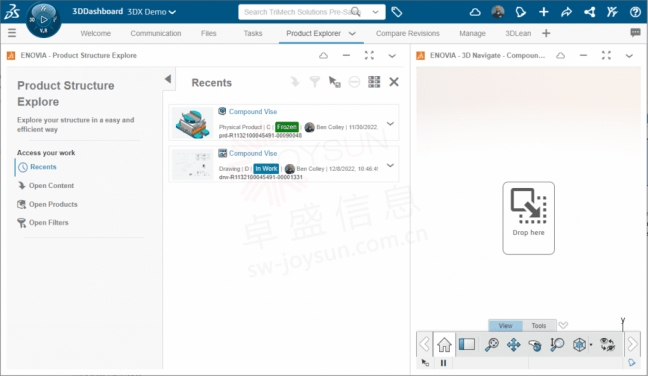
Task: Expand the Frozen Compound Vise entry chevron
Action: click(390, 124)
